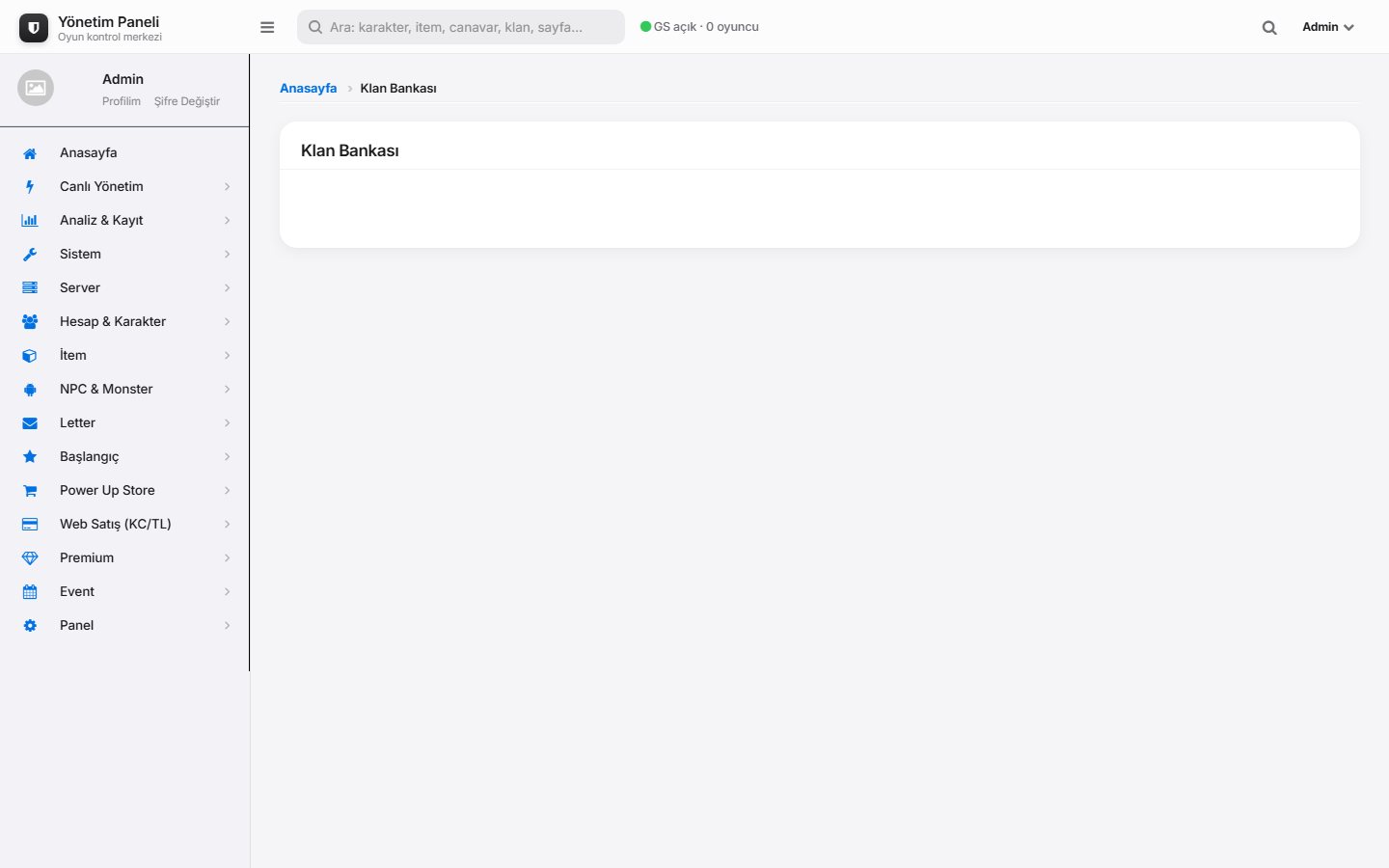1389x868 pixels.
Task: Click the lightning bolt Canlı Yönetim icon
Action: pyautogui.click(x=30, y=187)
